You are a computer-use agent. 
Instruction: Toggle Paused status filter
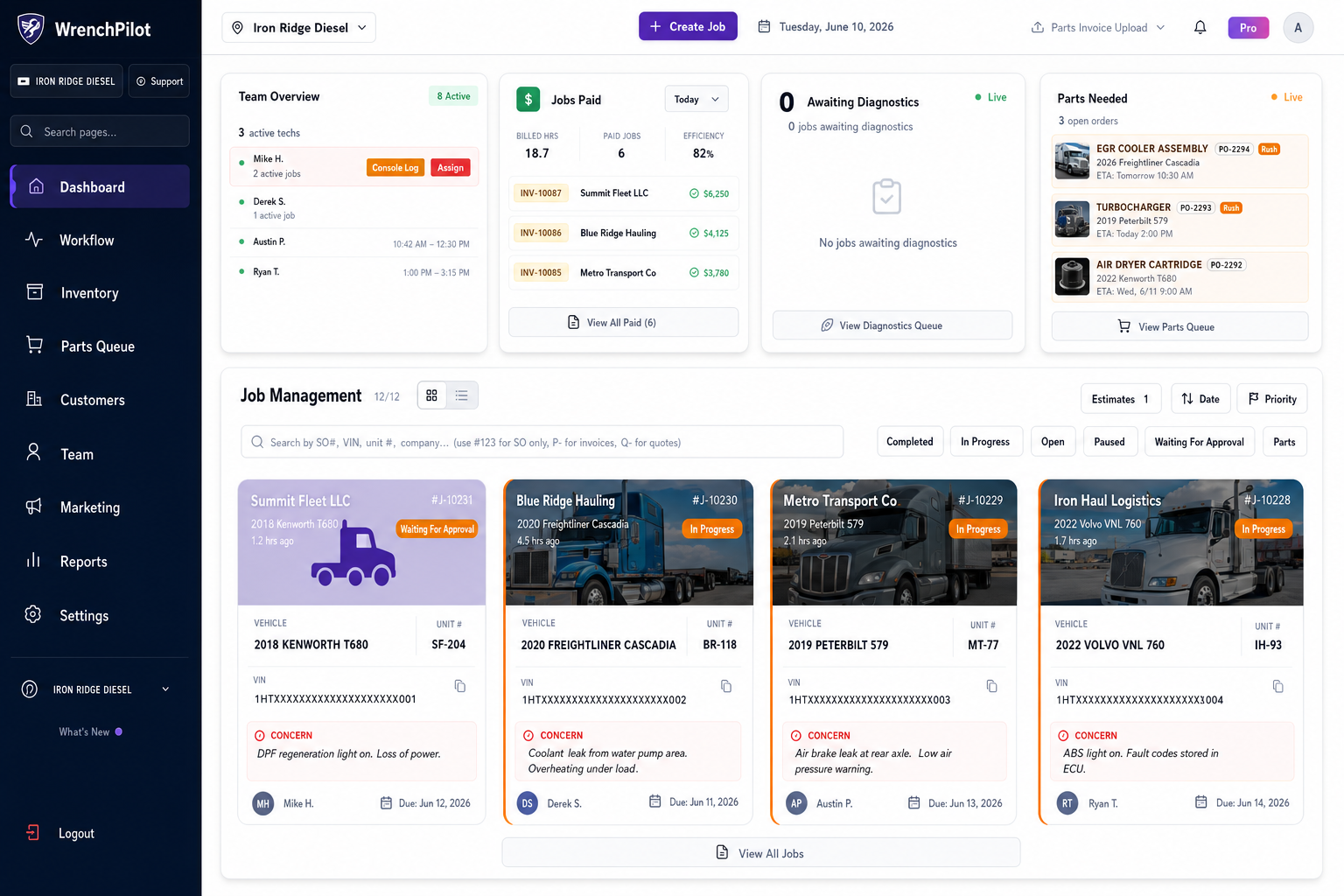coord(1109,442)
